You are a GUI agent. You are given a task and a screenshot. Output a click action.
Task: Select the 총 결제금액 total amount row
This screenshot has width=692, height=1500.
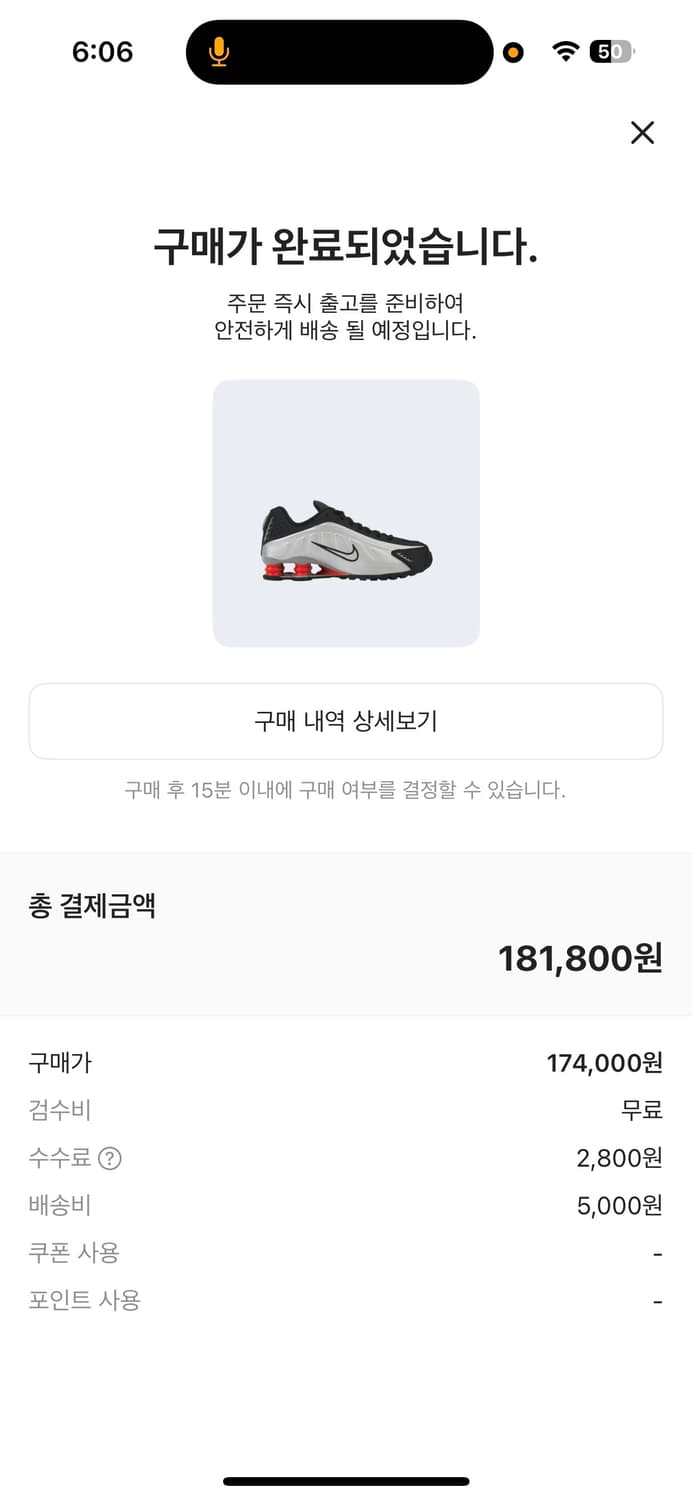91,906
